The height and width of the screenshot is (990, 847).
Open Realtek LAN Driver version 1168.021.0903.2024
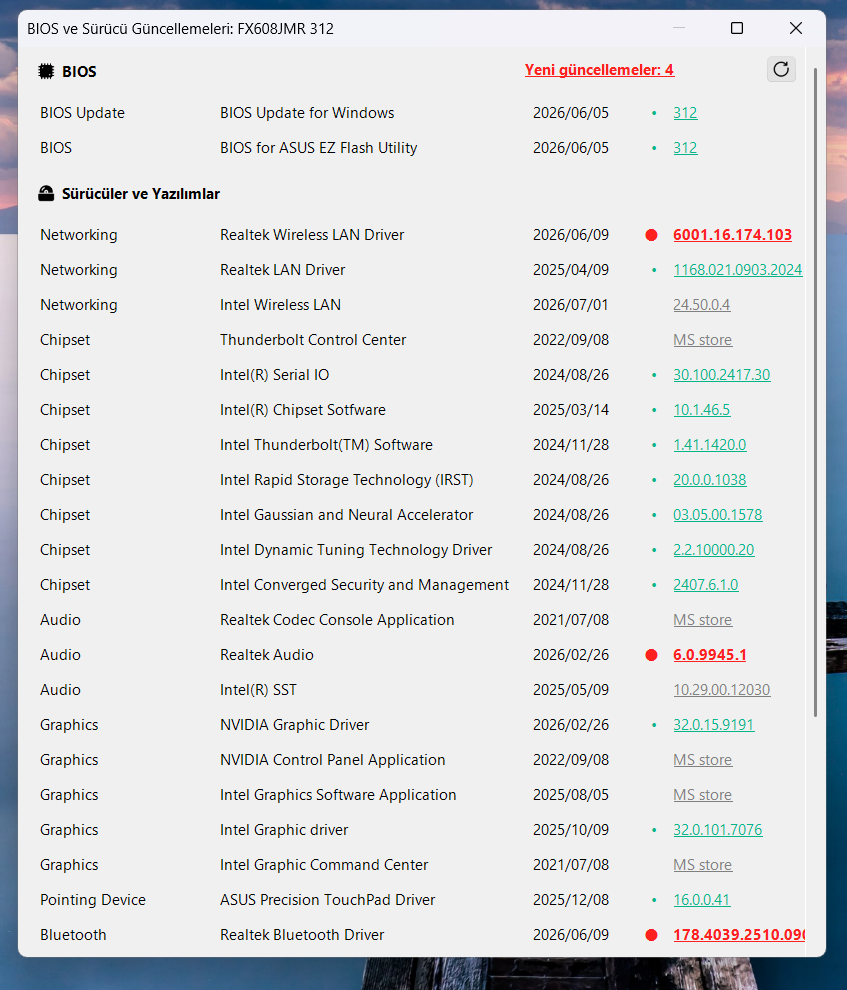pos(737,270)
